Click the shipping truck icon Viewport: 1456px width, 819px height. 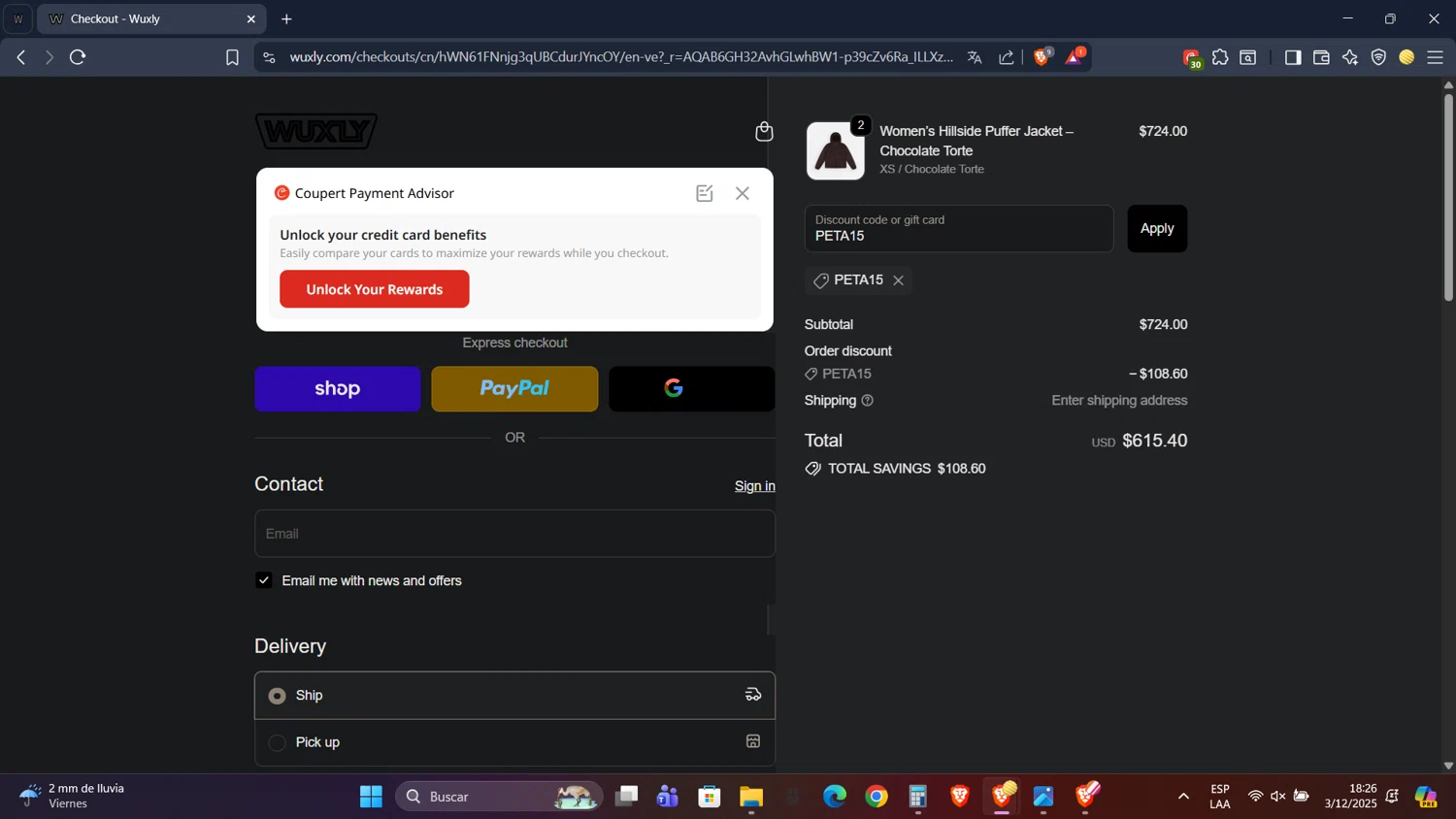pyautogui.click(x=753, y=695)
